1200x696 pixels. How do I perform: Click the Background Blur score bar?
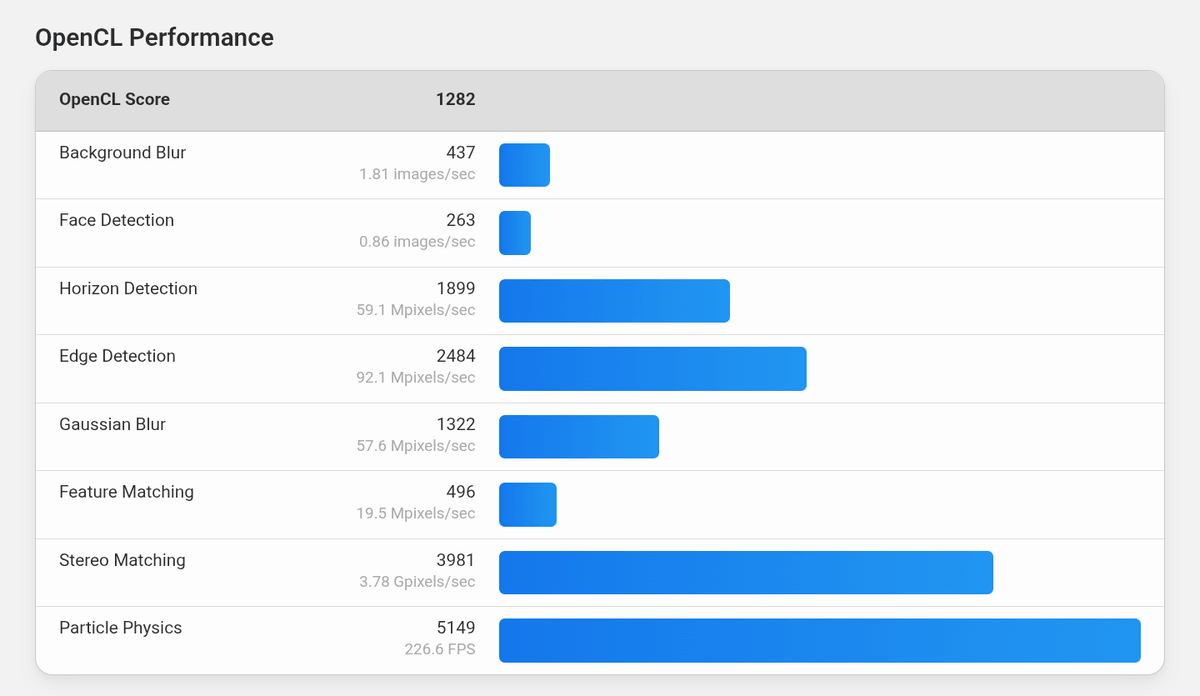pyautogui.click(x=524, y=165)
